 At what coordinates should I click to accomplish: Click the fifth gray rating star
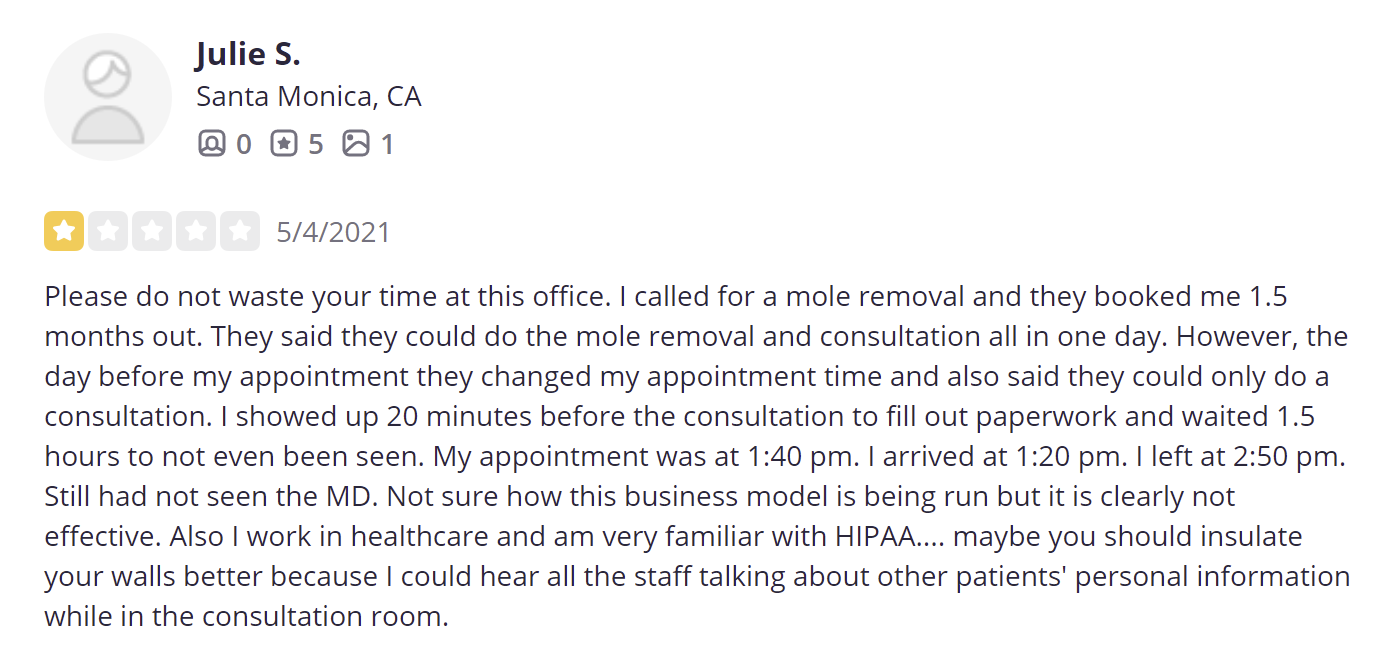pyautogui.click(x=240, y=231)
